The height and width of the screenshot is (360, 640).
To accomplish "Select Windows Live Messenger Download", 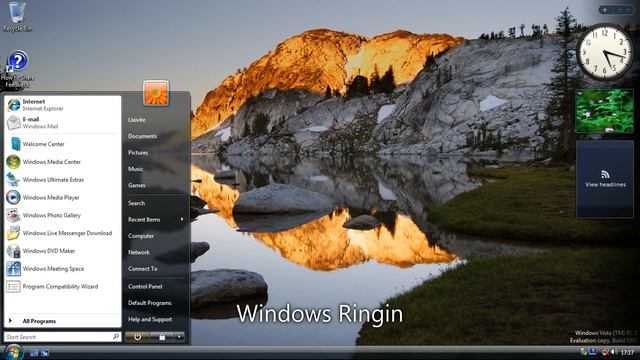I will click(x=63, y=233).
